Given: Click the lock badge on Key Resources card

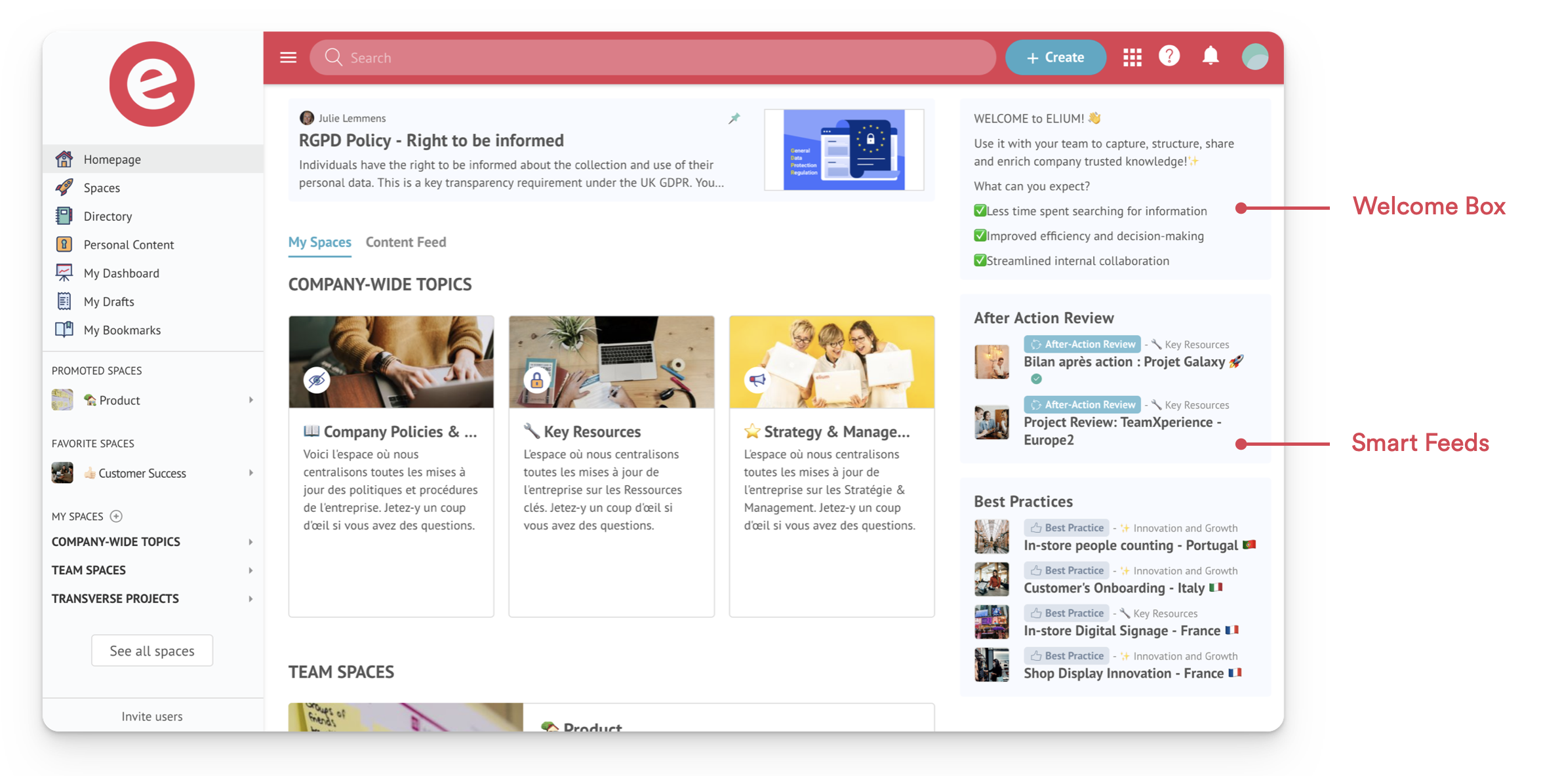Looking at the screenshot, I should [x=537, y=380].
